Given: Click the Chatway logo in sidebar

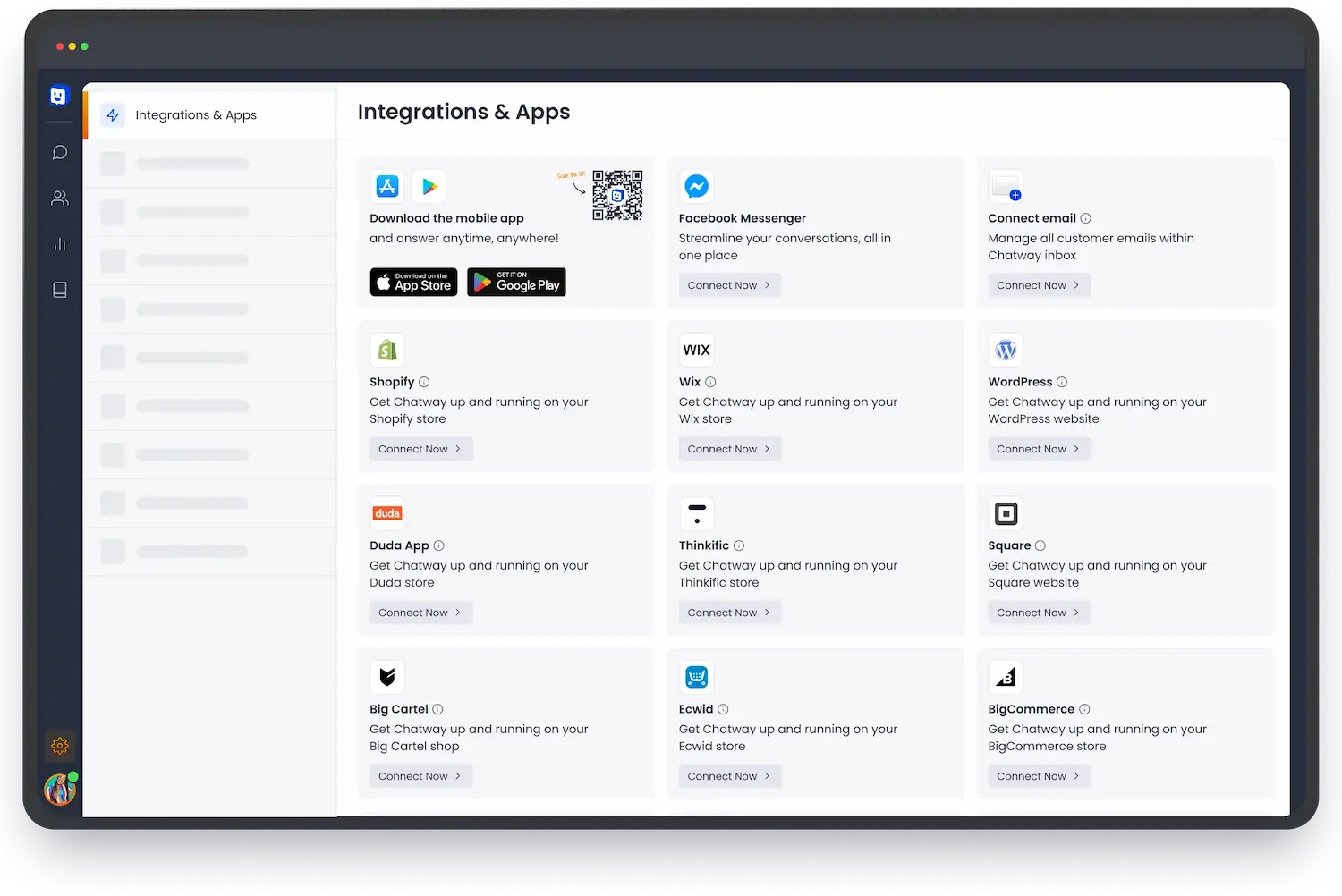Looking at the screenshot, I should [59, 96].
